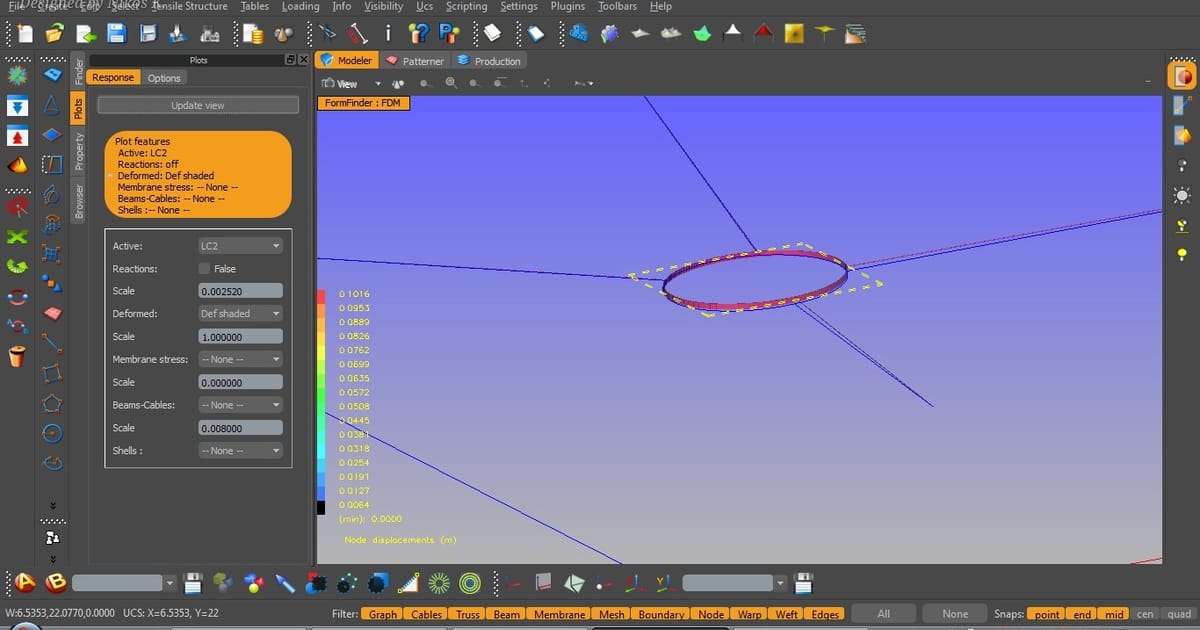Toggle the Boundary filter

[661, 614]
